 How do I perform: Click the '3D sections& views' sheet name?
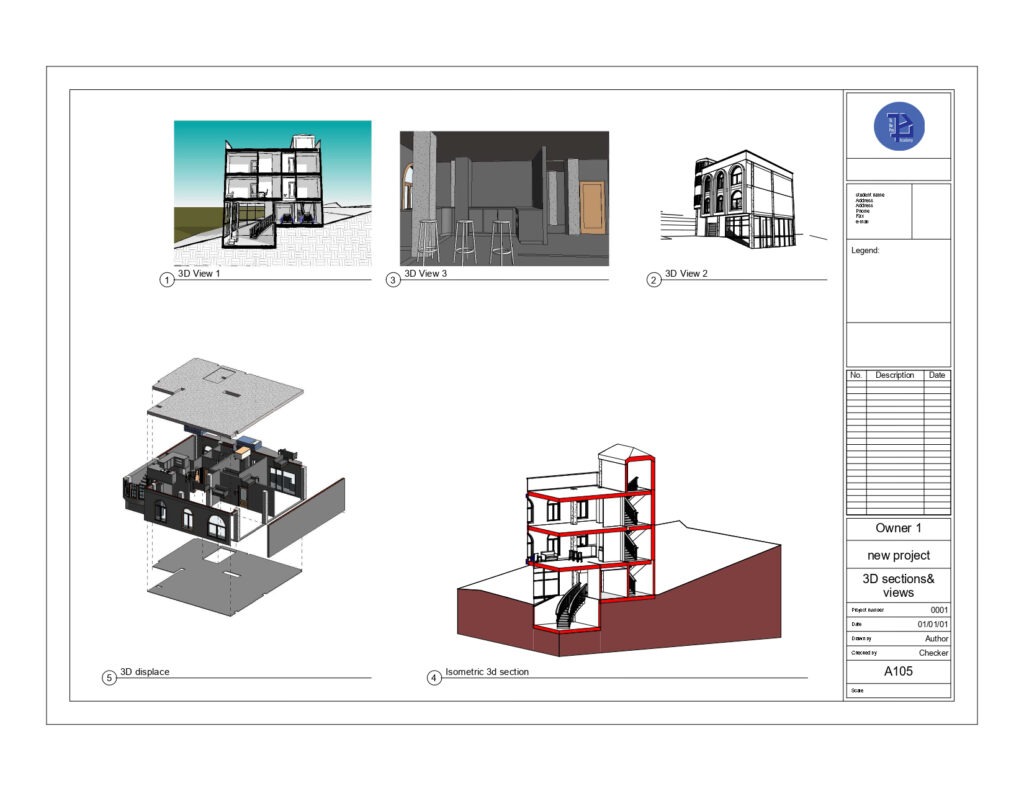(x=898, y=585)
